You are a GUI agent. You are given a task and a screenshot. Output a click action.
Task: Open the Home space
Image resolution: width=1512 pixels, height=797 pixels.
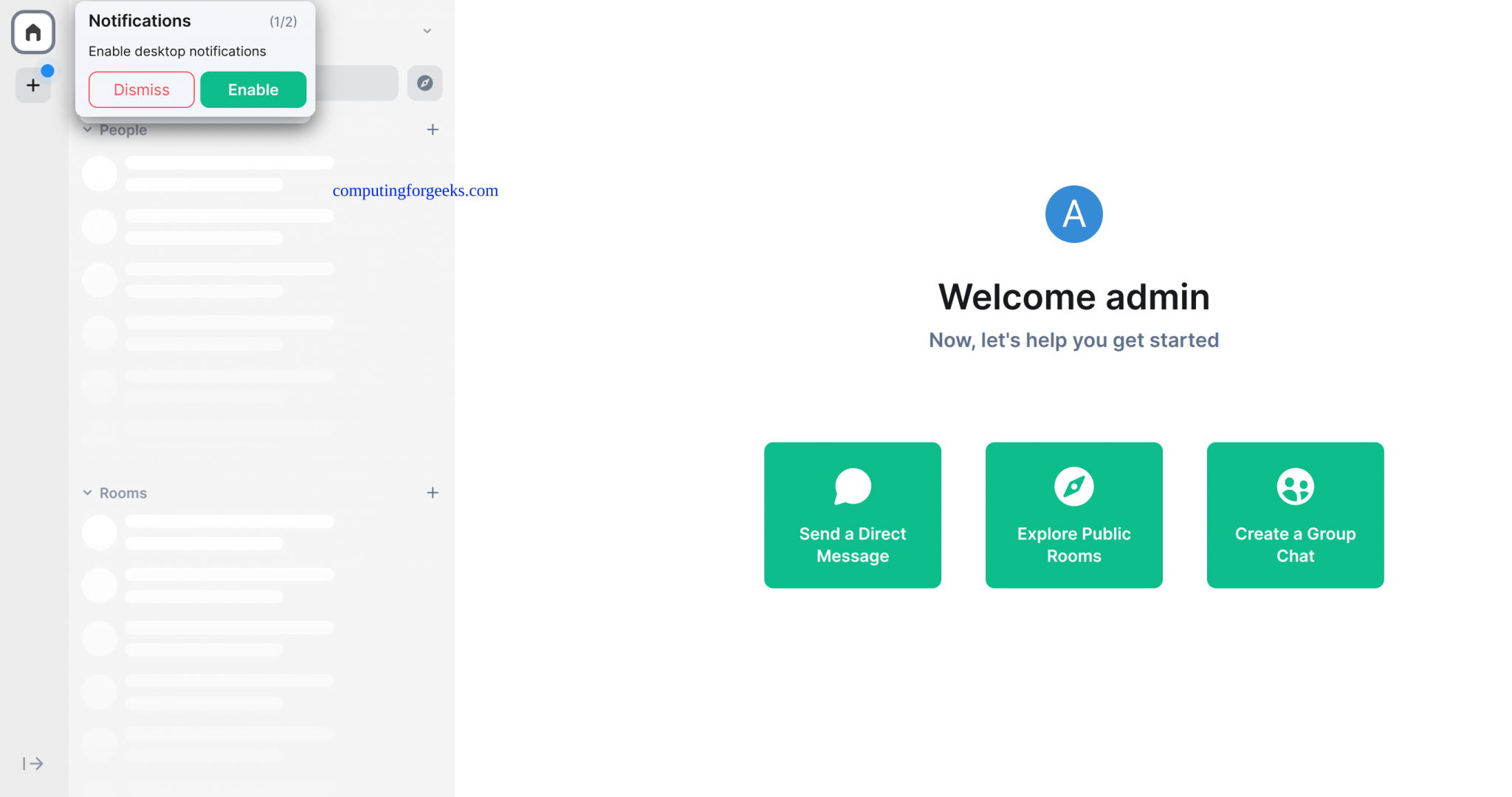(32, 32)
